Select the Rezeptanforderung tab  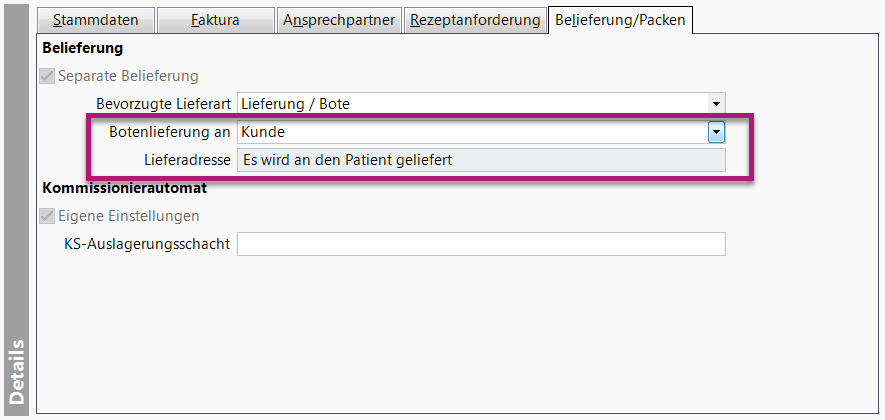(475, 19)
